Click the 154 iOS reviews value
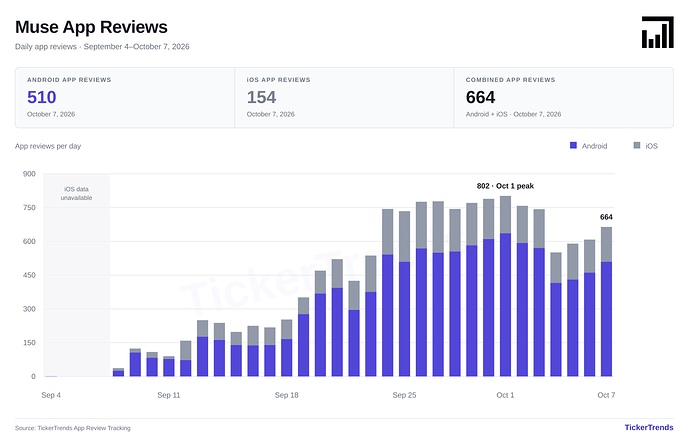The height and width of the screenshot is (434, 690). coord(261,97)
